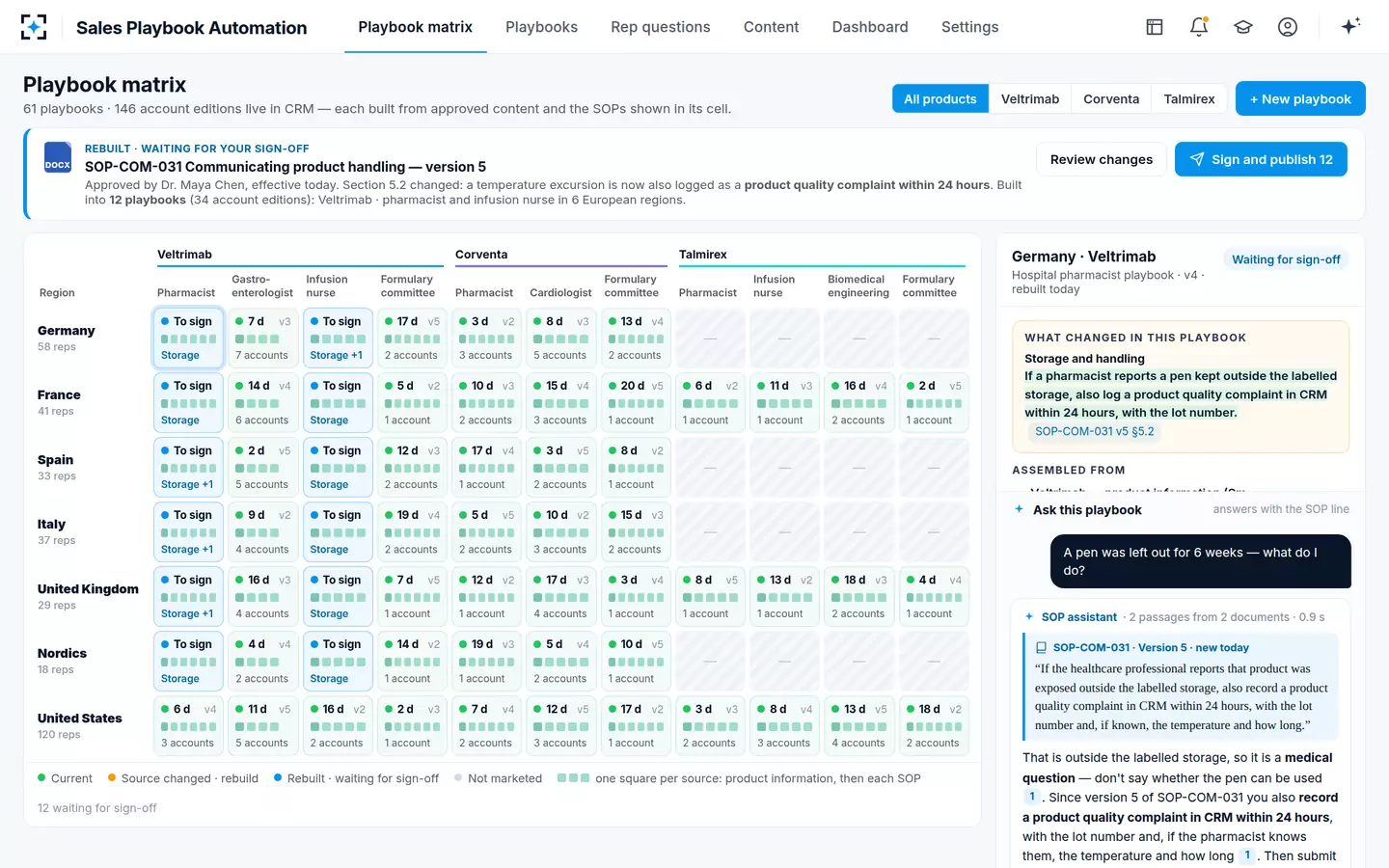Filter matrix by Corventa
The width and height of the screenshot is (1389, 868).
point(1111,98)
